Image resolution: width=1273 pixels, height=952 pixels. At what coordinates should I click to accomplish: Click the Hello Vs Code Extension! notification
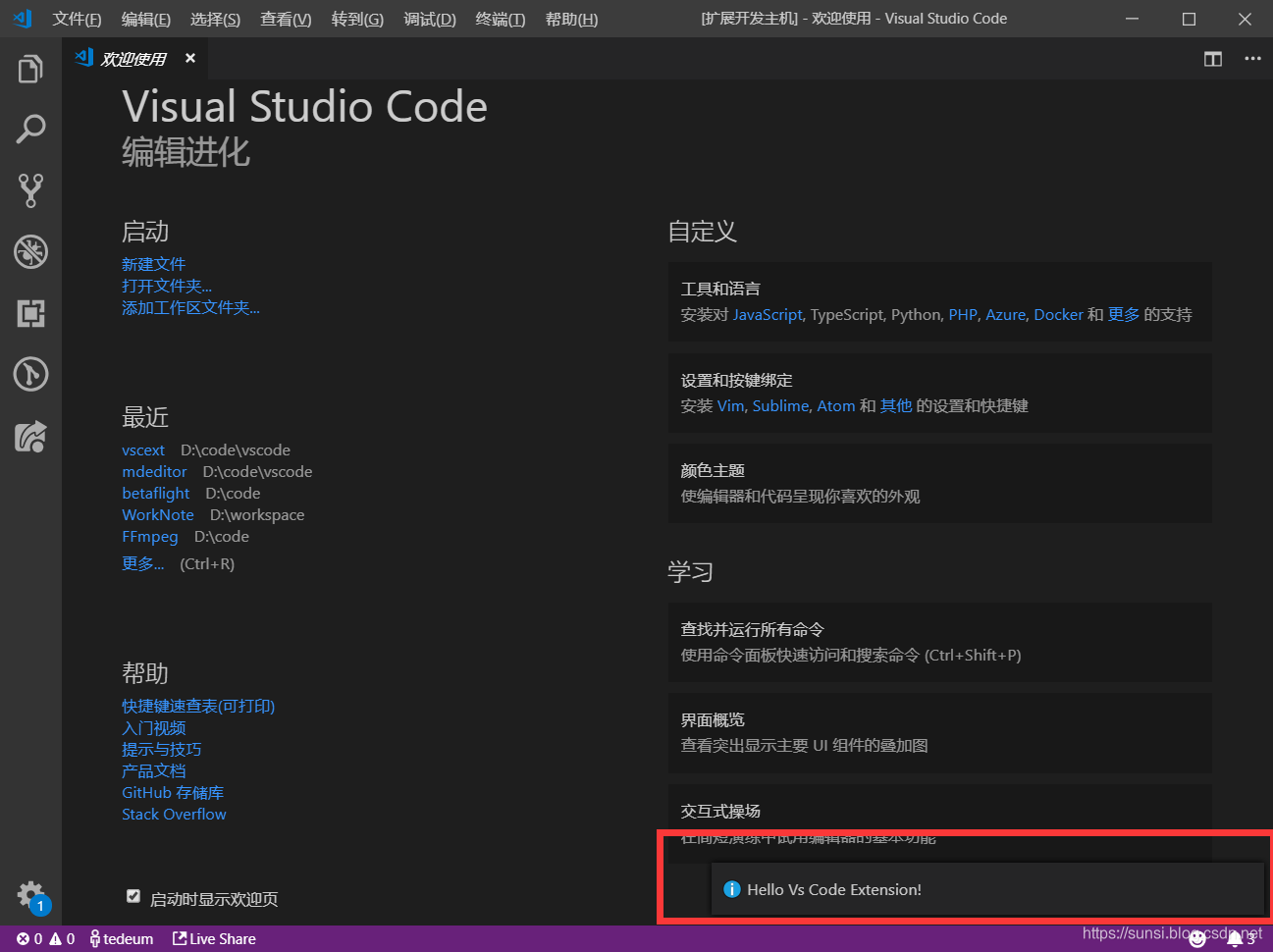(987, 889)
